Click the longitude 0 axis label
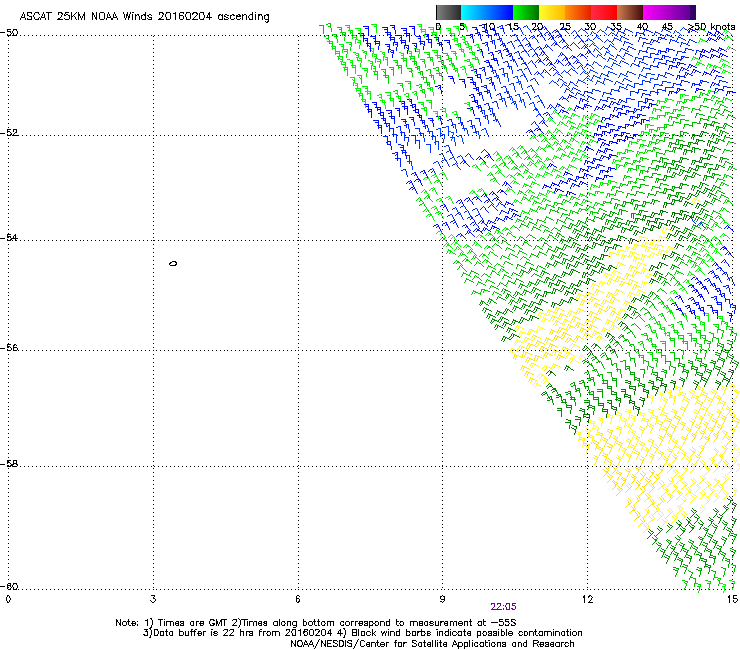The width and height of the screenshot is (740, 650). coord(8,599)
